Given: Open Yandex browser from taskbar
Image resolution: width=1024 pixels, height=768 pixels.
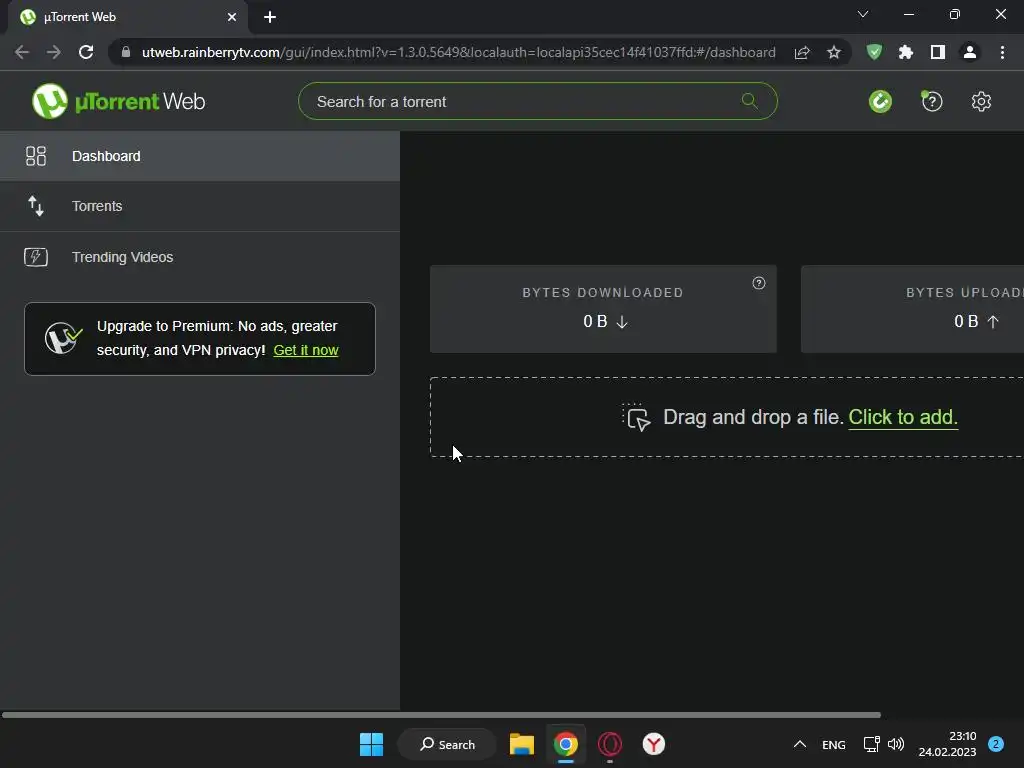Looking at the screenshot, I should click(x=653, y=744).
